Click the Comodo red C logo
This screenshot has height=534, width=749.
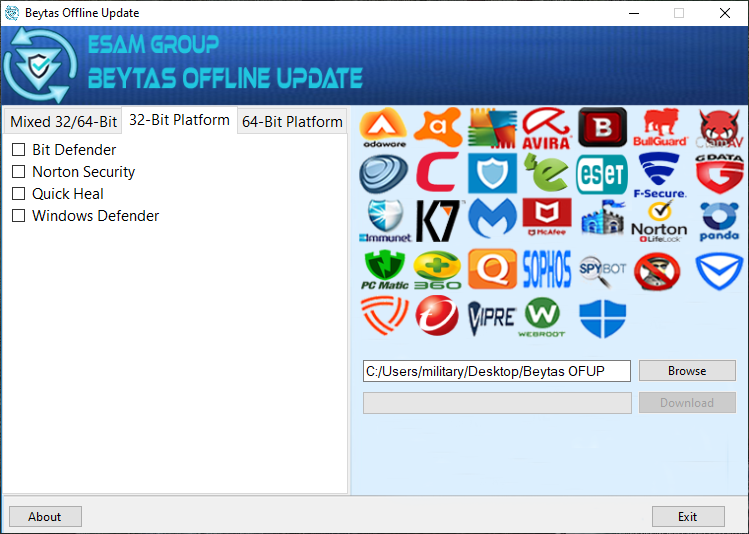(x=438, y=172)
